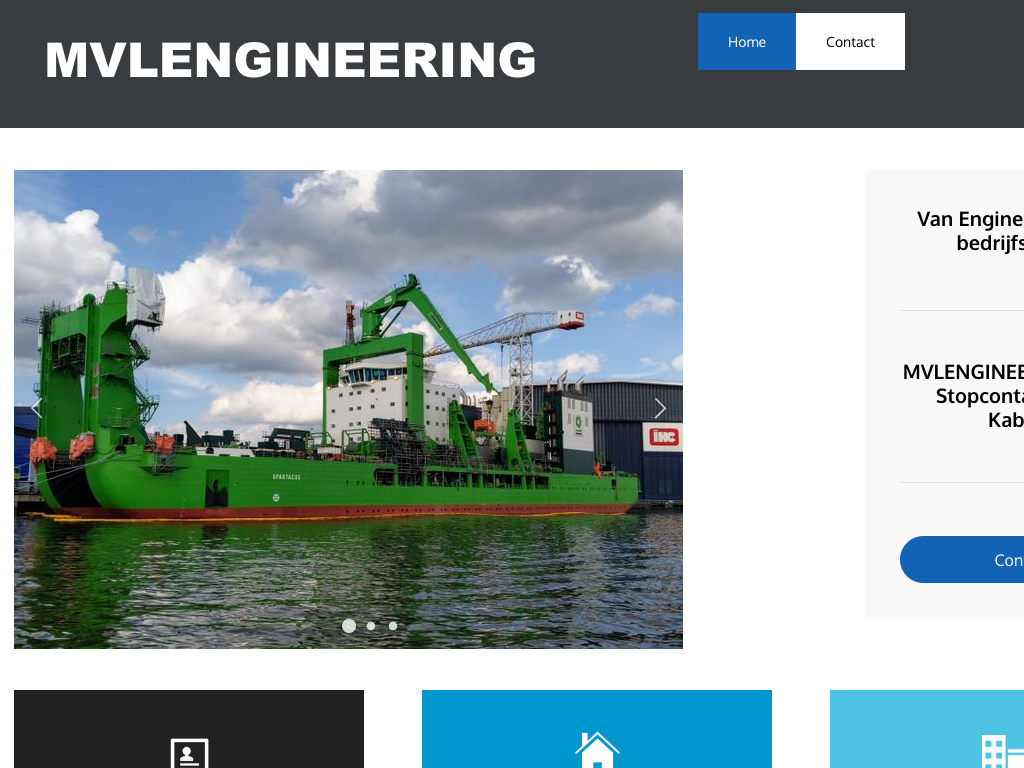Select the 'Van Engine' heading text
The height and width of the screenshot is (768, 1024).
[x=970, y=231]
